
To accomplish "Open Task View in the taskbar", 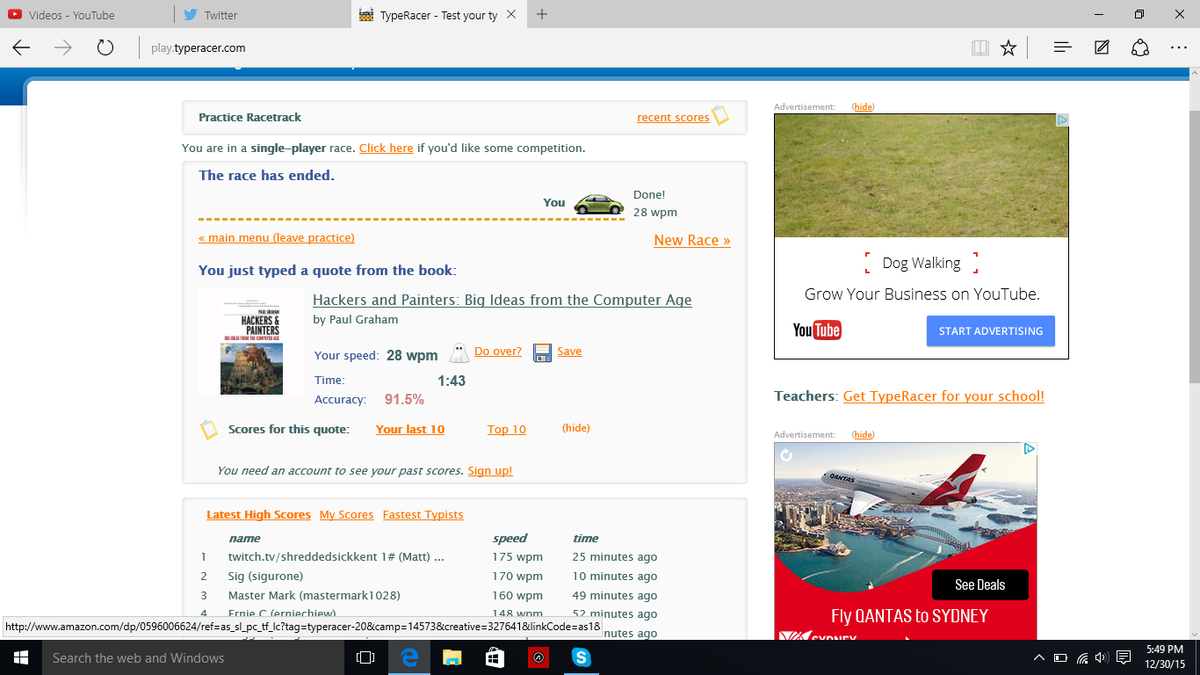I will 365,658.
